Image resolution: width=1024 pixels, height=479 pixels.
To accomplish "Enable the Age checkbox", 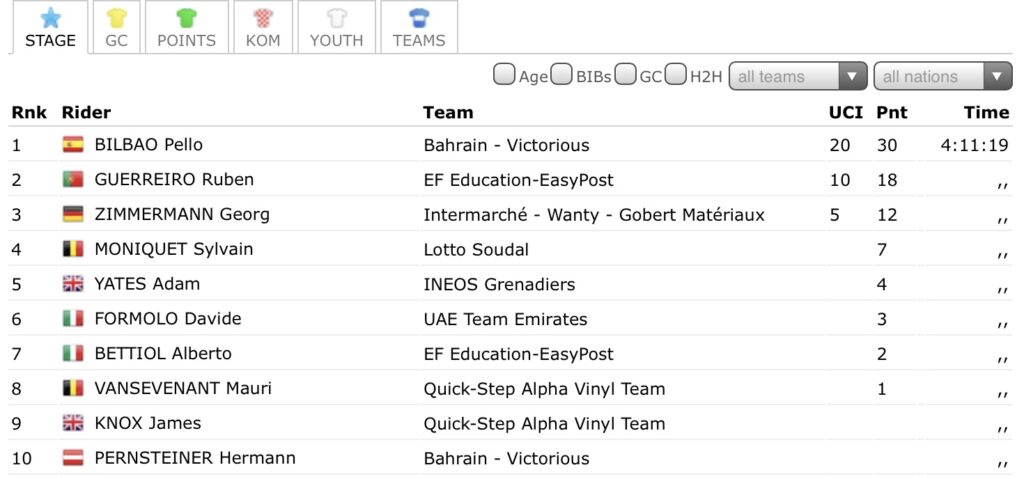I will pos(505,76).
